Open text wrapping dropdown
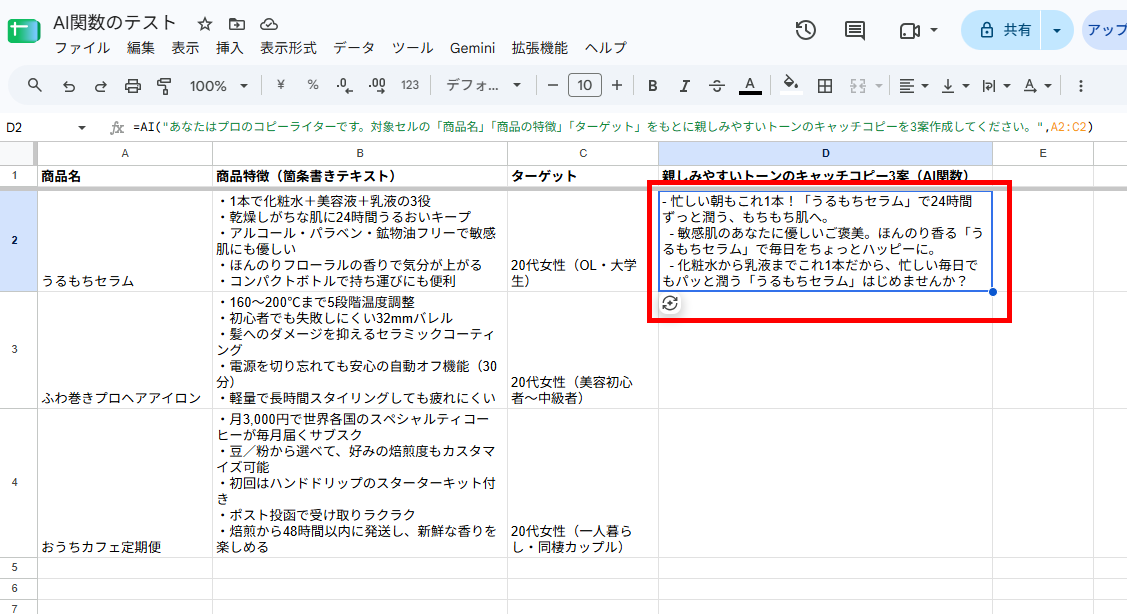The image size is (1127, 614). pos(996,86)
